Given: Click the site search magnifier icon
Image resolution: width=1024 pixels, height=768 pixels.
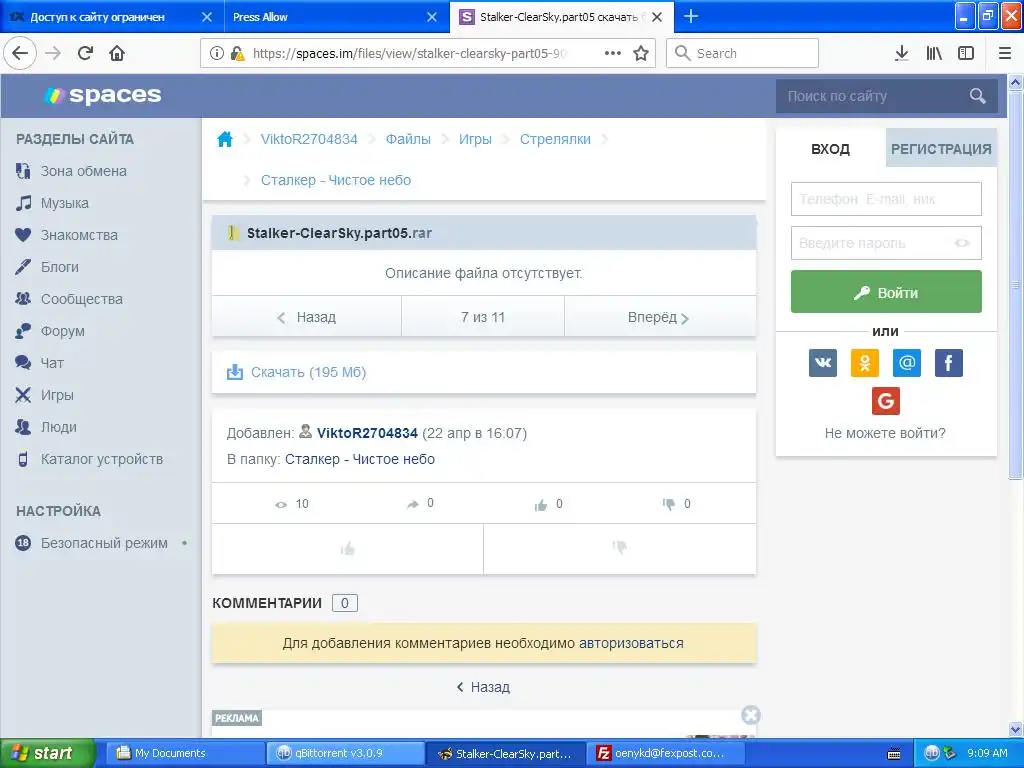Looking at the screenshot, I should (x=977, y=96).
